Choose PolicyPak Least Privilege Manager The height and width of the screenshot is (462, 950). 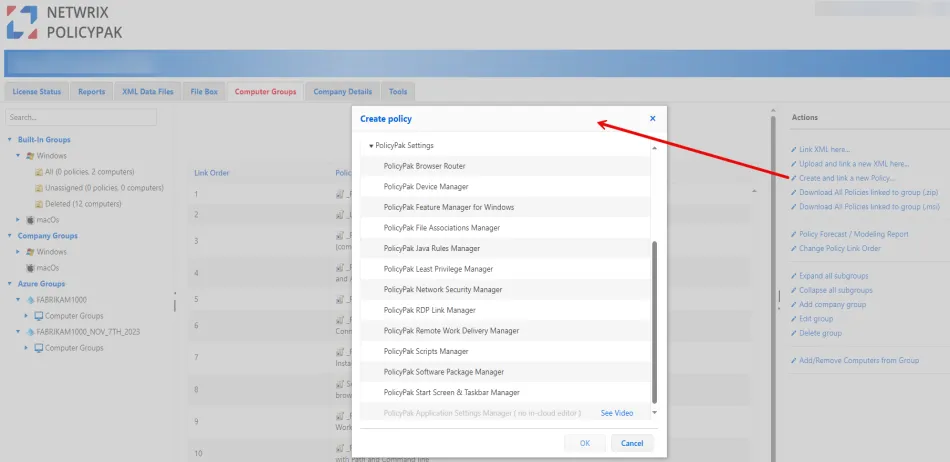coord(438,269)
